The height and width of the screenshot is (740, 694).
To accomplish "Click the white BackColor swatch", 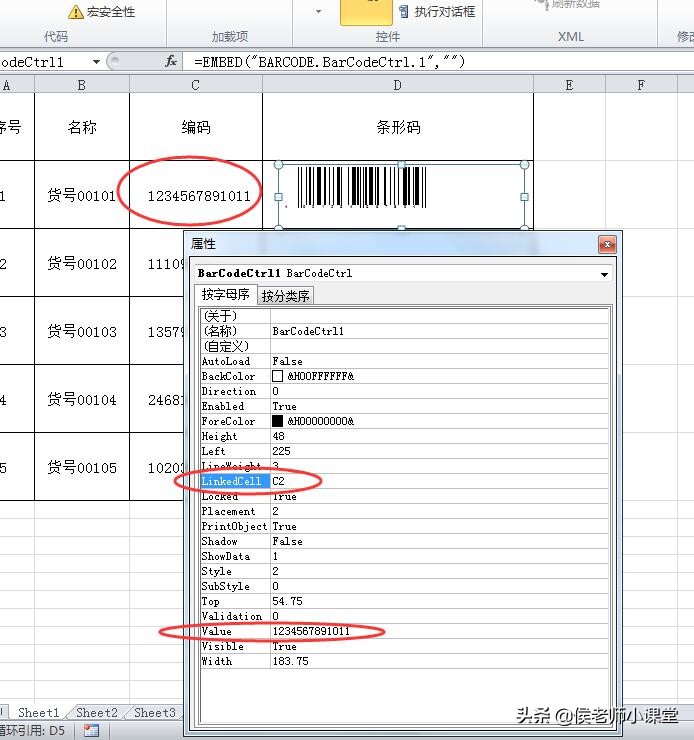I will click(x=277, y=376).
